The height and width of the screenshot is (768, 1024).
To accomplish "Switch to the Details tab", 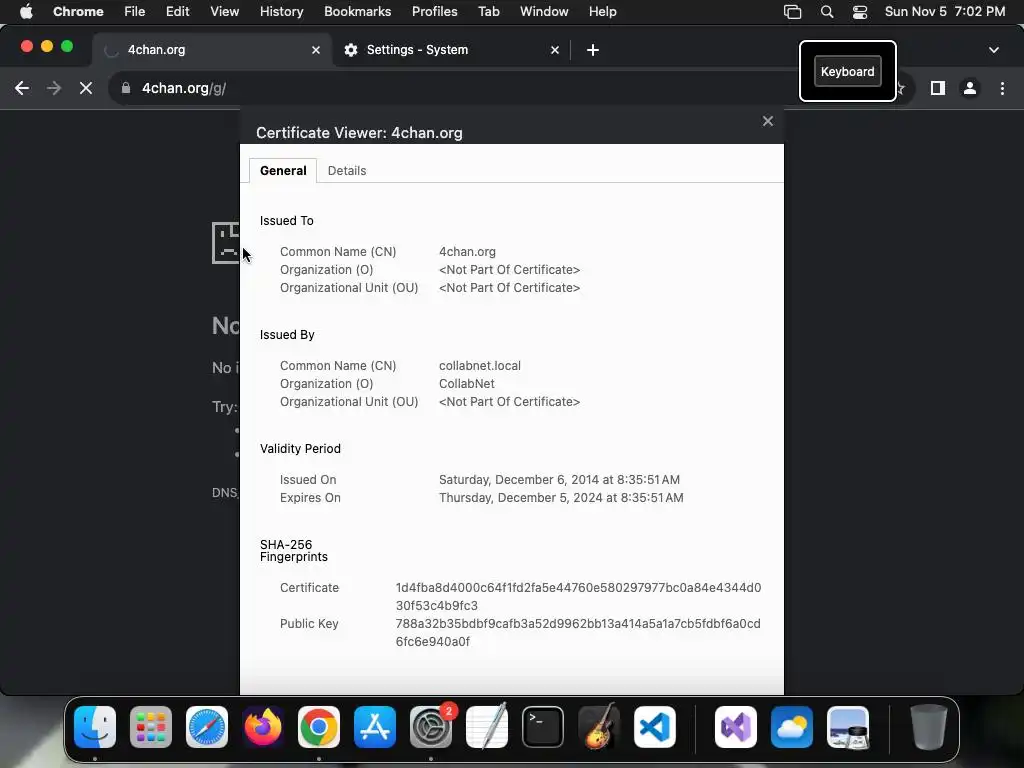I will point(347,170).
